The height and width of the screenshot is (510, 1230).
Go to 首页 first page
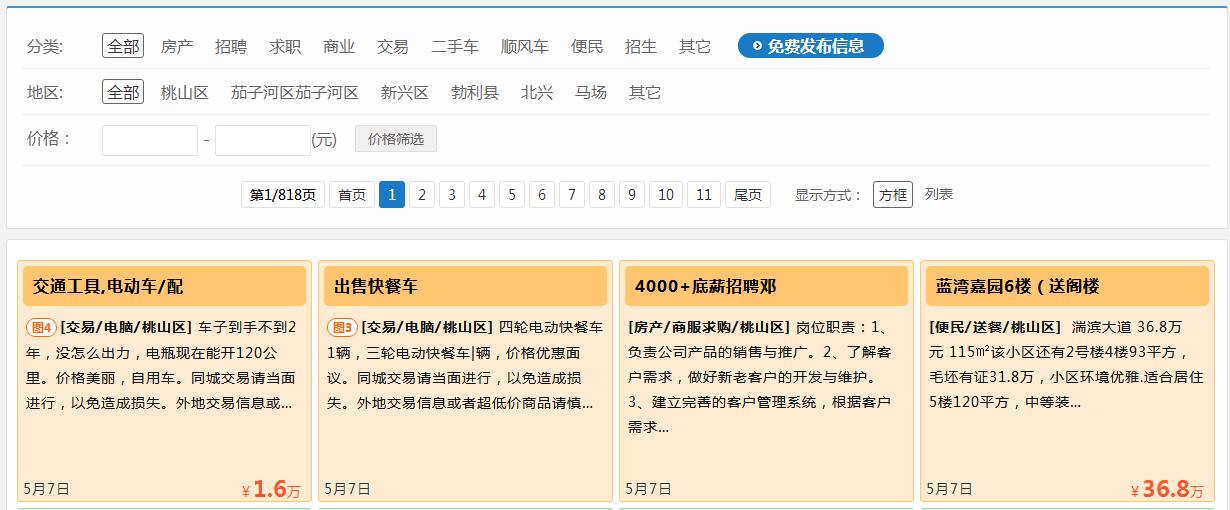click(x=351, y=195)
